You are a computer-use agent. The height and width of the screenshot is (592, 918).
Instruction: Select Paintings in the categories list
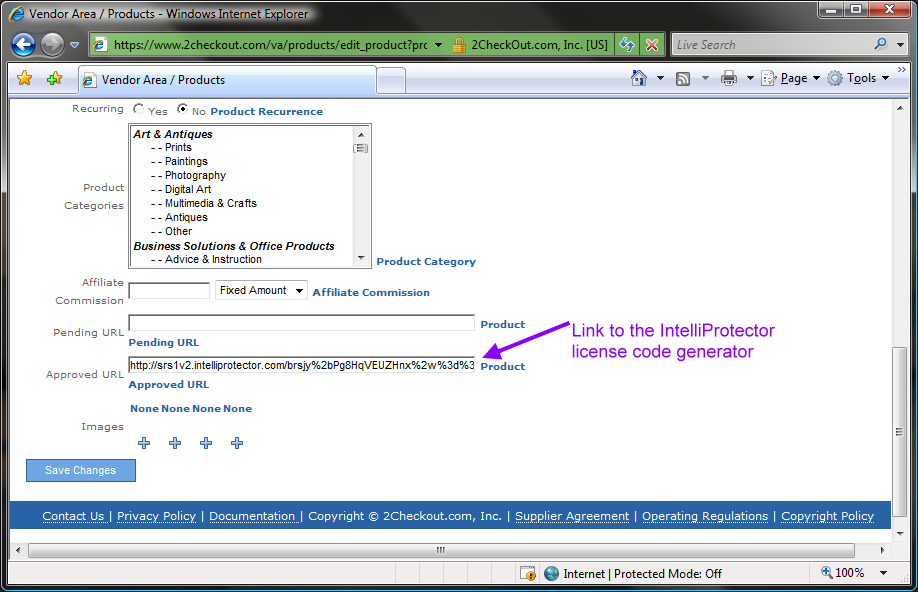pos(186,162)
